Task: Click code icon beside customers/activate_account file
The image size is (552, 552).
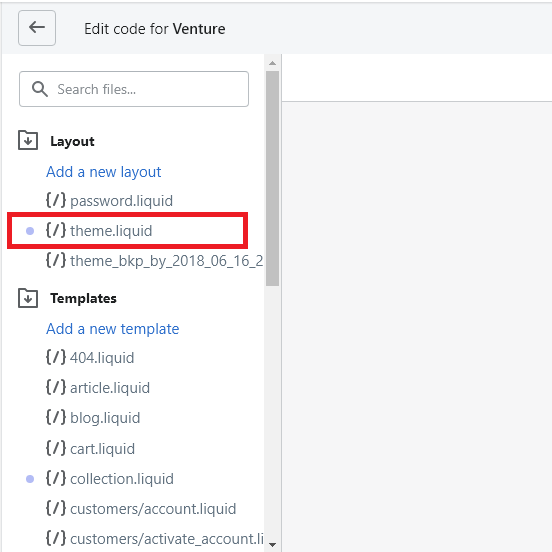Action: pyautogui.click(x=56, y=538)
